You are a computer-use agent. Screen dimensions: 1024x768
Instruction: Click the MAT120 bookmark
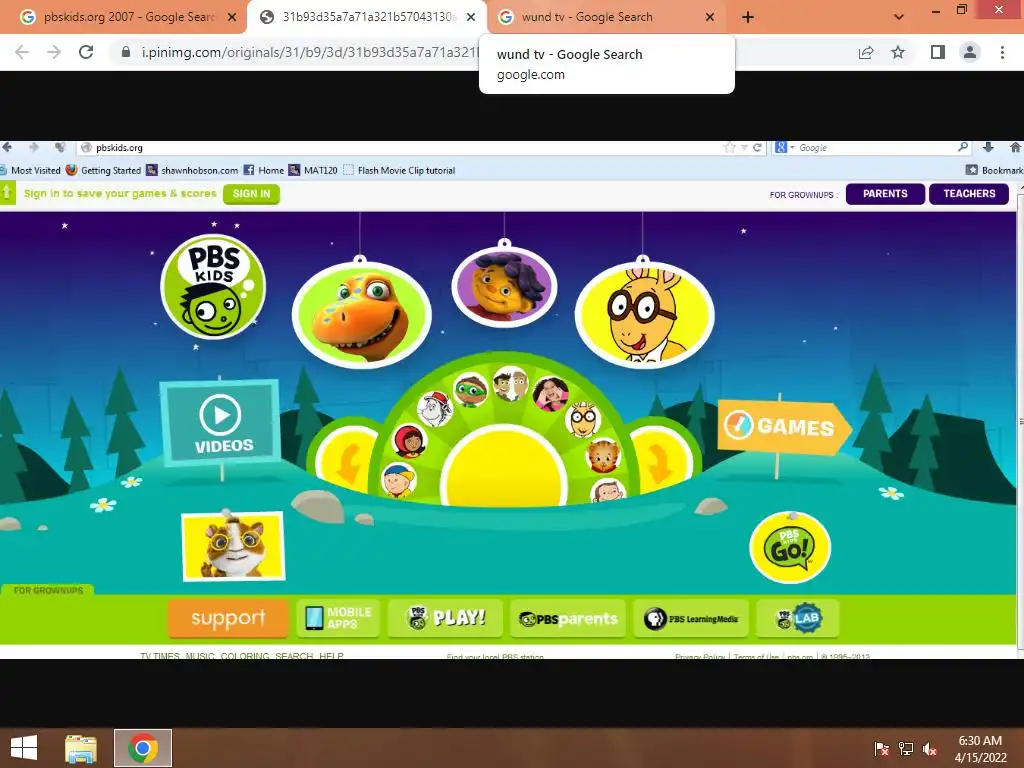tap(313, 170)
